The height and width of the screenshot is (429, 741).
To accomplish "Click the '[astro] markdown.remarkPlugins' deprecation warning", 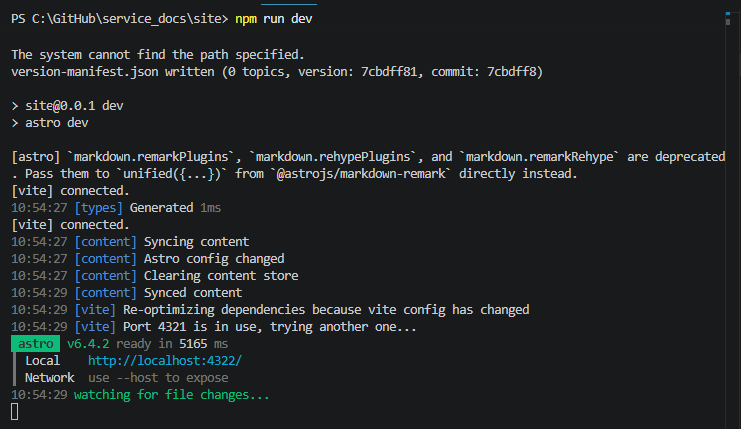I will pyautogui.click(x=368, y=165).
